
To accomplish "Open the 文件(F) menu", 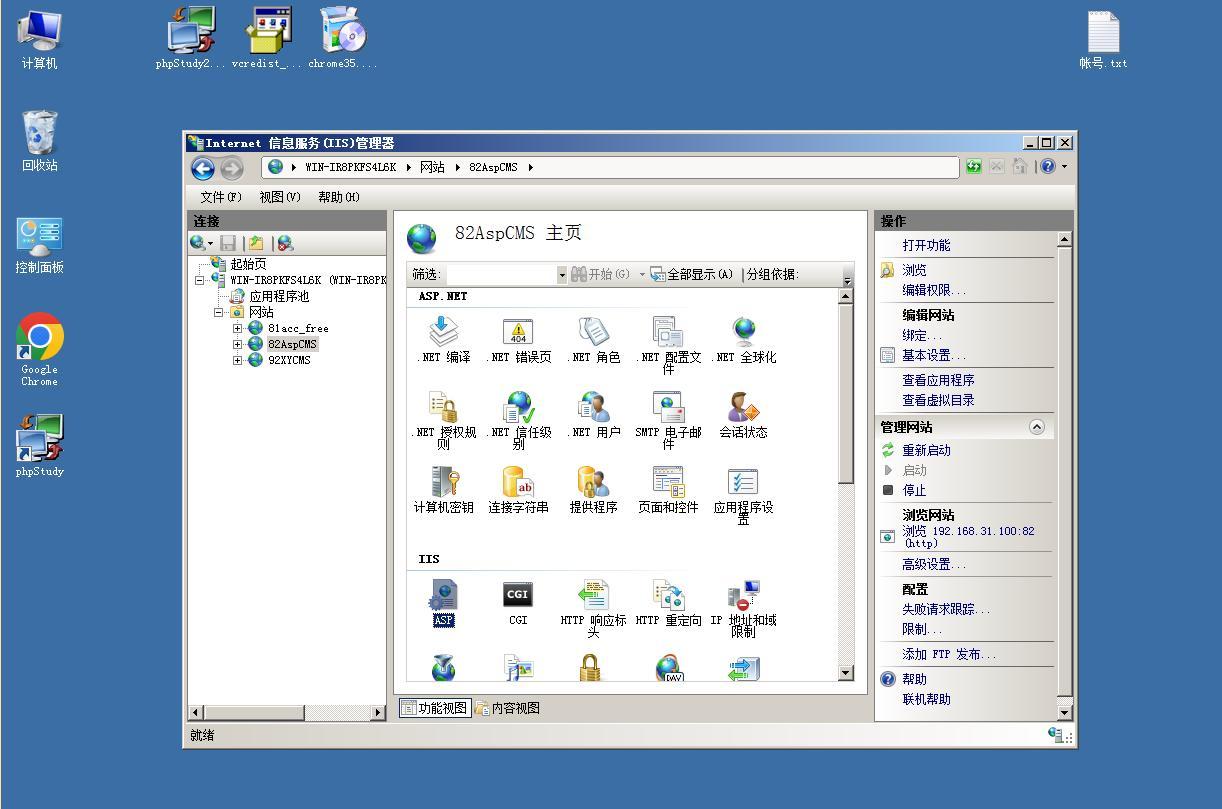I will (221, 197).
